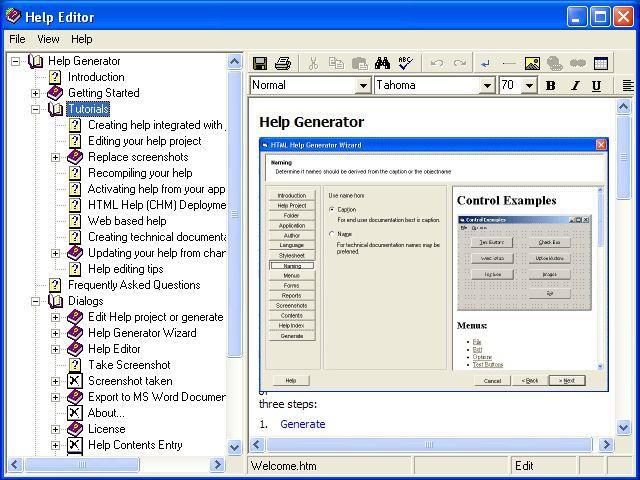Click the Save toolbar icon

point(260,63)
